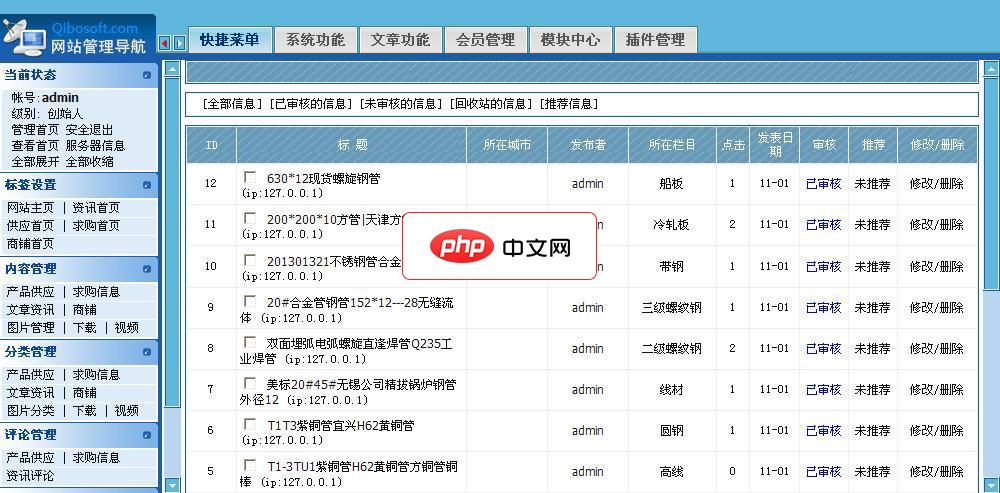Click sidebar scrollbar up arrow
The height and width of the screenshot is (493, 1000).
(172, 68)
